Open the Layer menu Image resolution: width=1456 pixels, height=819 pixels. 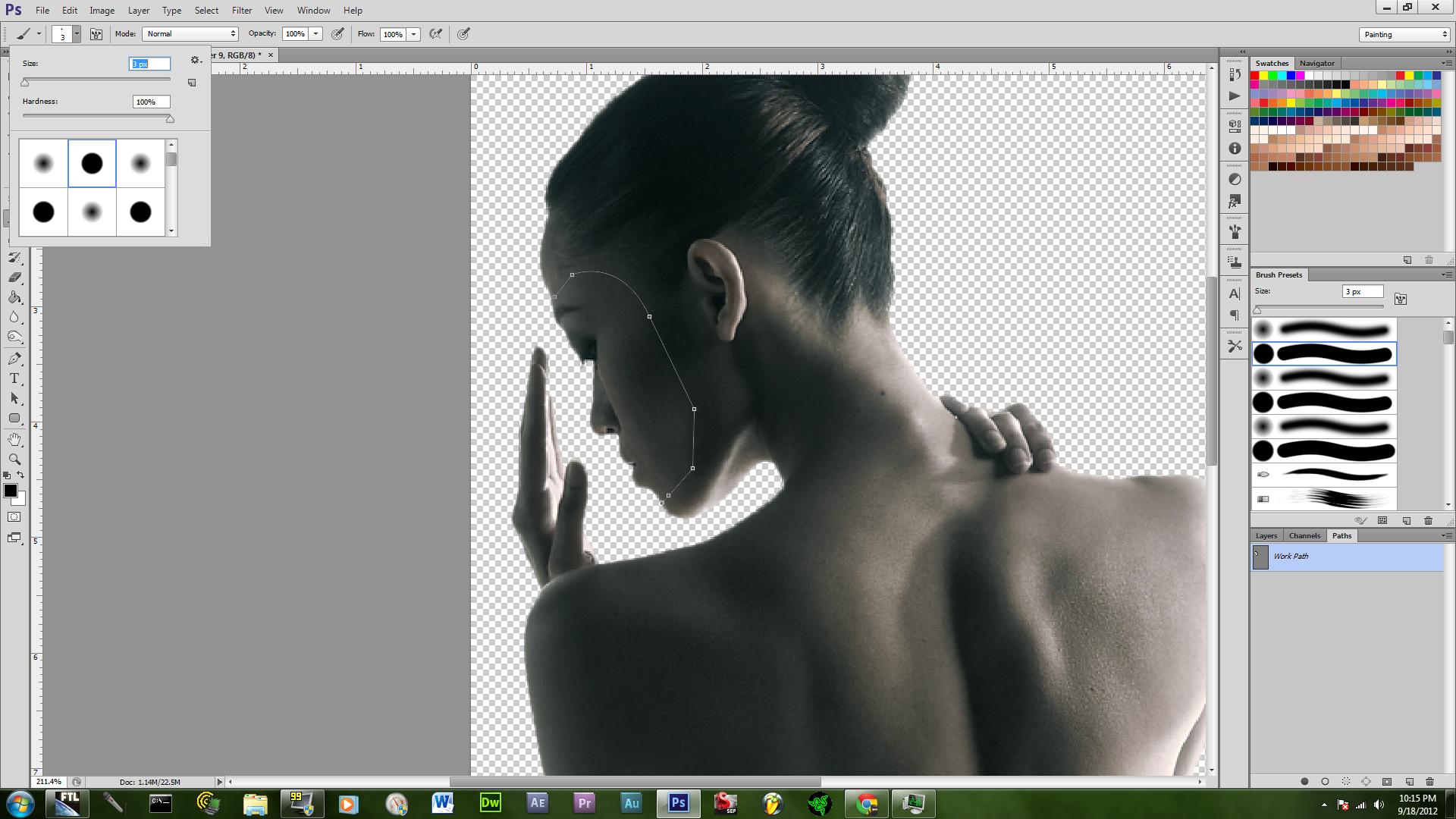coord(138,11)
